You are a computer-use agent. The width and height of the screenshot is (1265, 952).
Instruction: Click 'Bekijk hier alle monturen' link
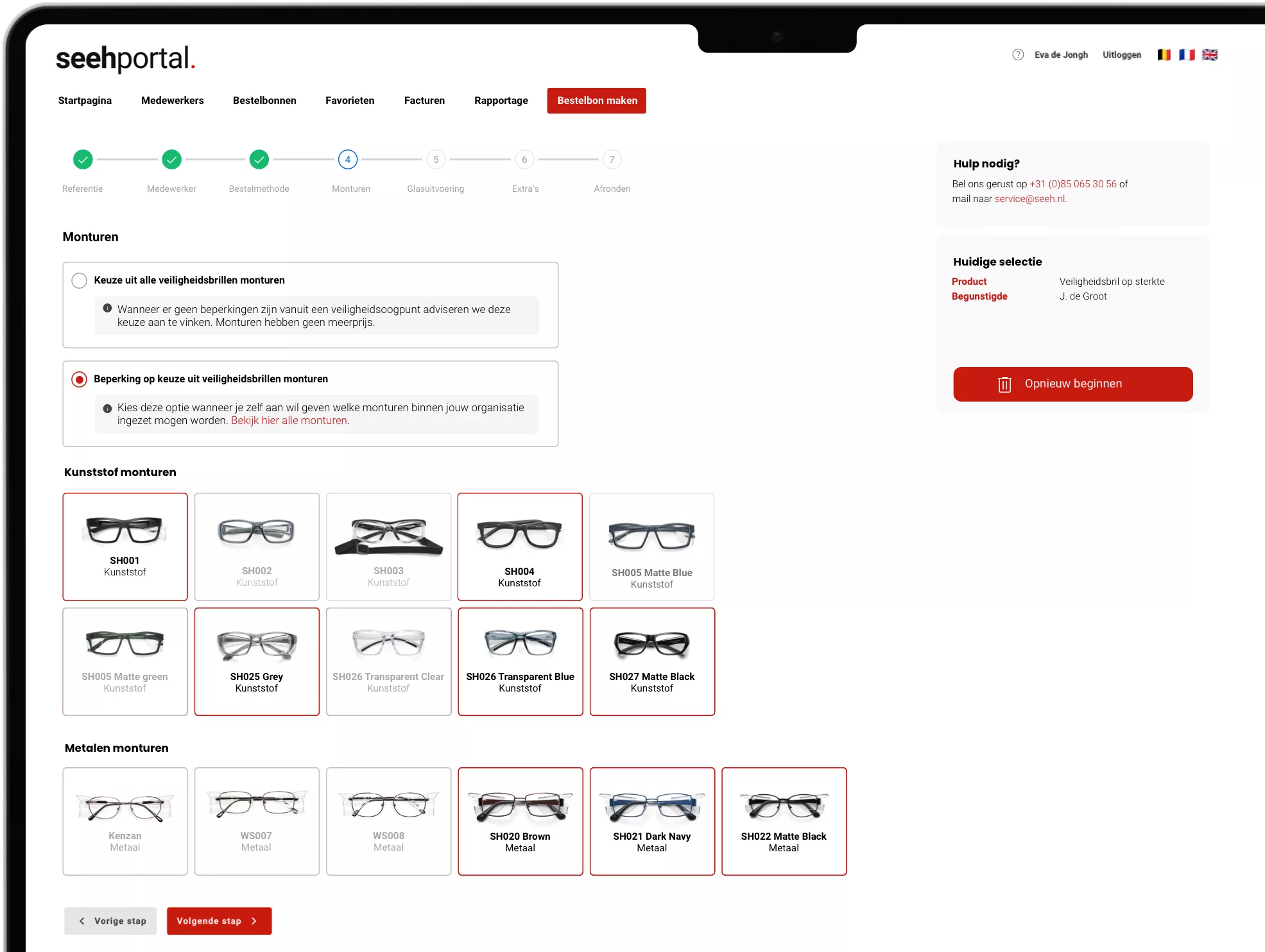289,421
